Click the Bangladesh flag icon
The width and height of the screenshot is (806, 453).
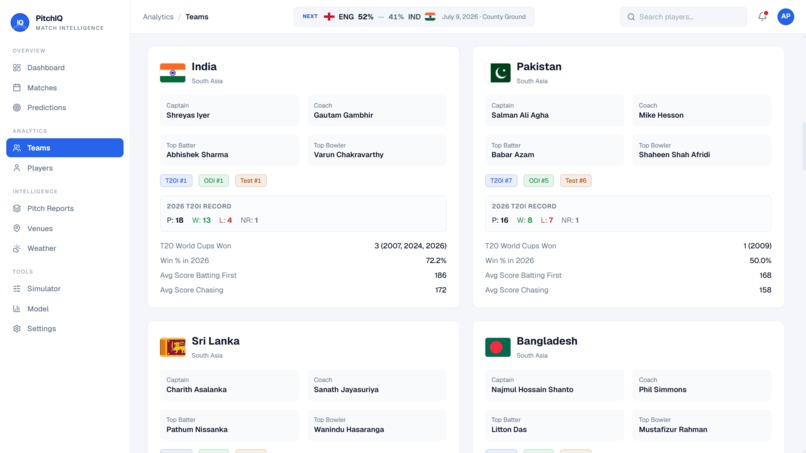[x=498, y=347]
